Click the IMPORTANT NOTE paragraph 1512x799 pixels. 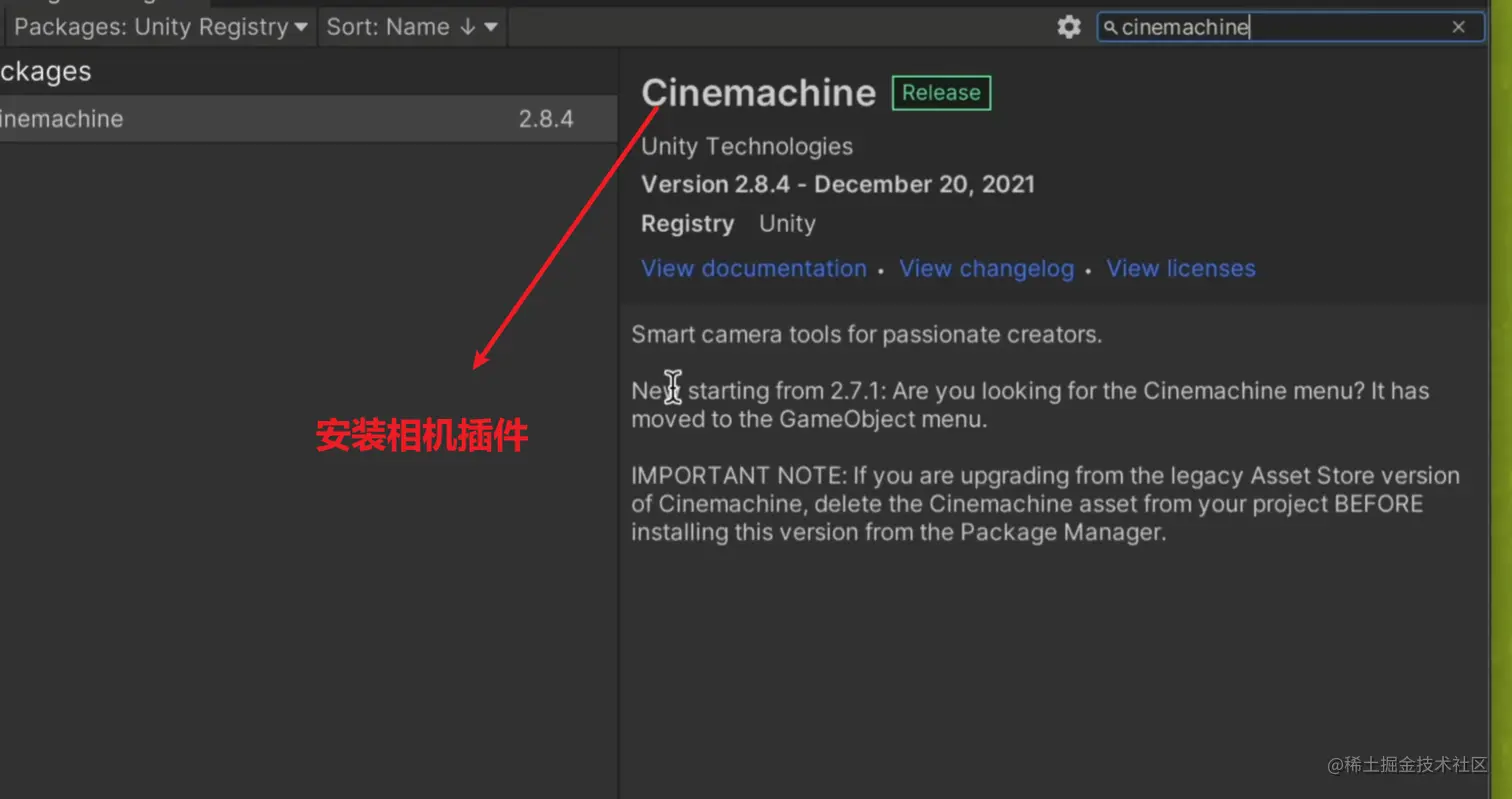pyautogui.click(x=1045, y=504)
